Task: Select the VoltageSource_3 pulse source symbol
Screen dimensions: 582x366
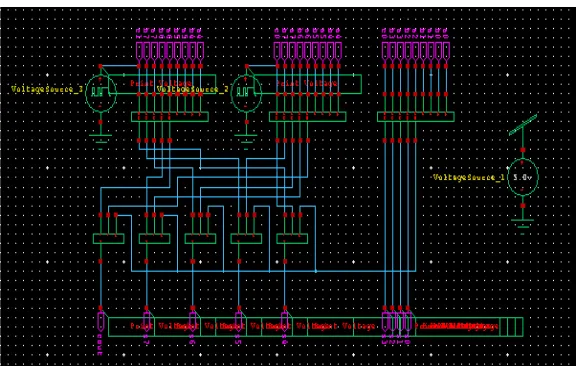Action: (101, 93)
